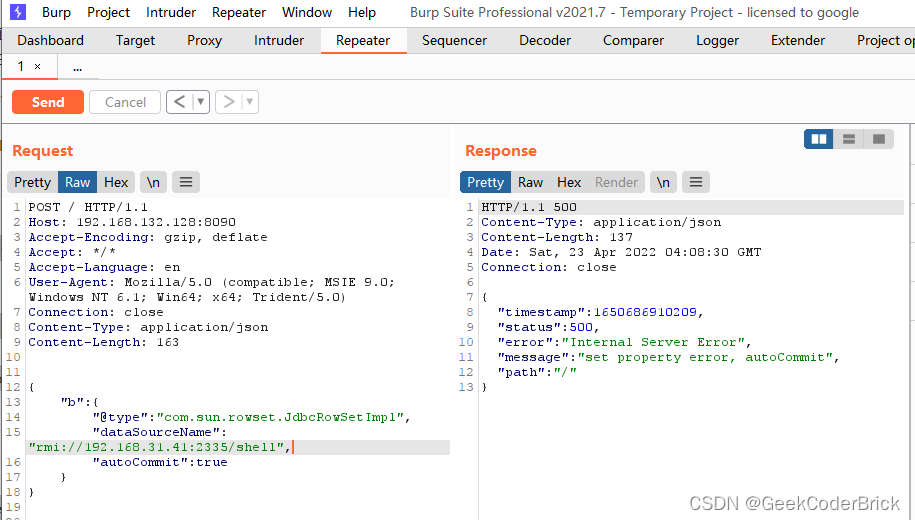The height and width of the screenshot is (520, 915).
Task: Switch Response view to Hex
Action: 569,182
